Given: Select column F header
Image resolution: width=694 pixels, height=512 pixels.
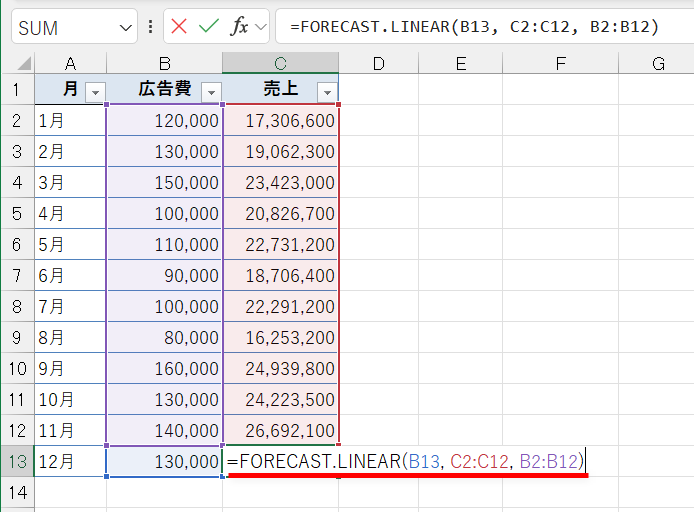Looking at the screenshot, I should pyautogui.click(x=561, y=63).
